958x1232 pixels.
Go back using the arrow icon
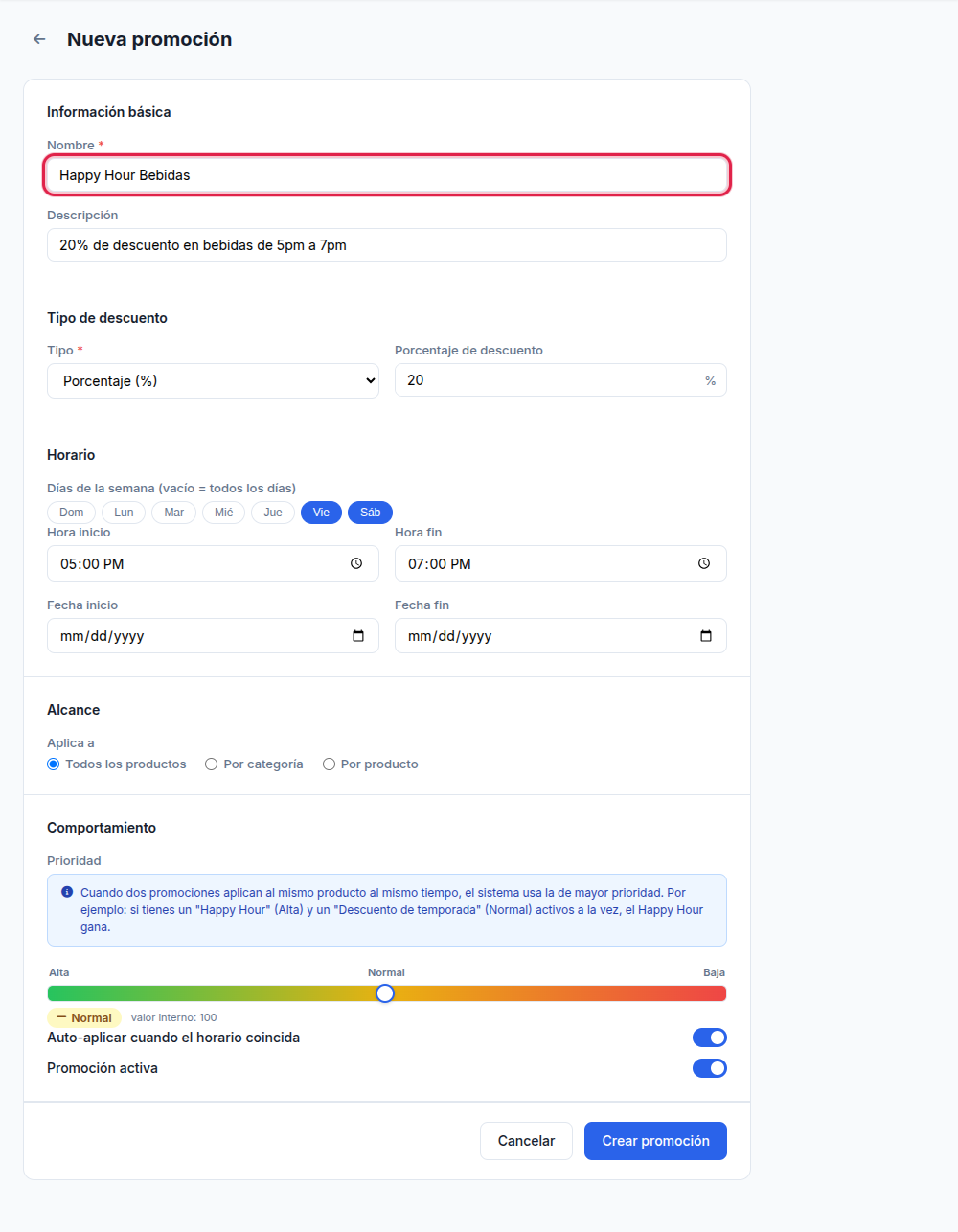click(39, 39)
